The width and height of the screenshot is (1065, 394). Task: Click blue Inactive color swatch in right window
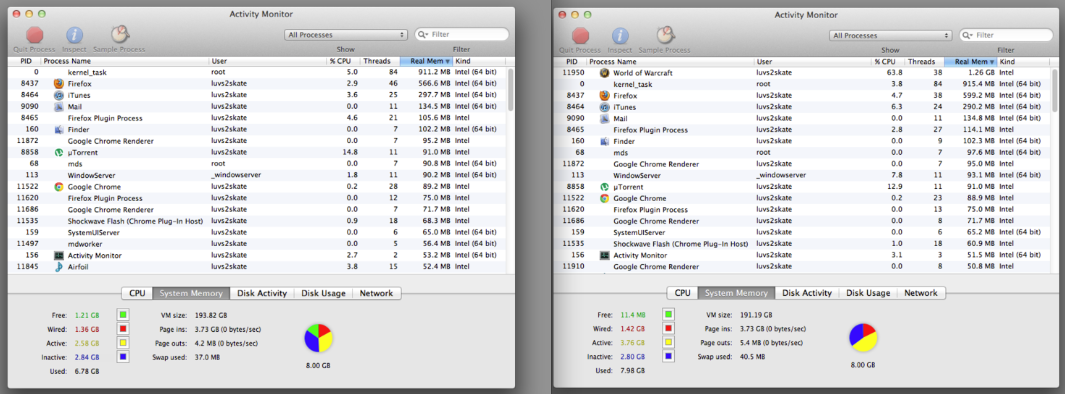tap(669, 356)
